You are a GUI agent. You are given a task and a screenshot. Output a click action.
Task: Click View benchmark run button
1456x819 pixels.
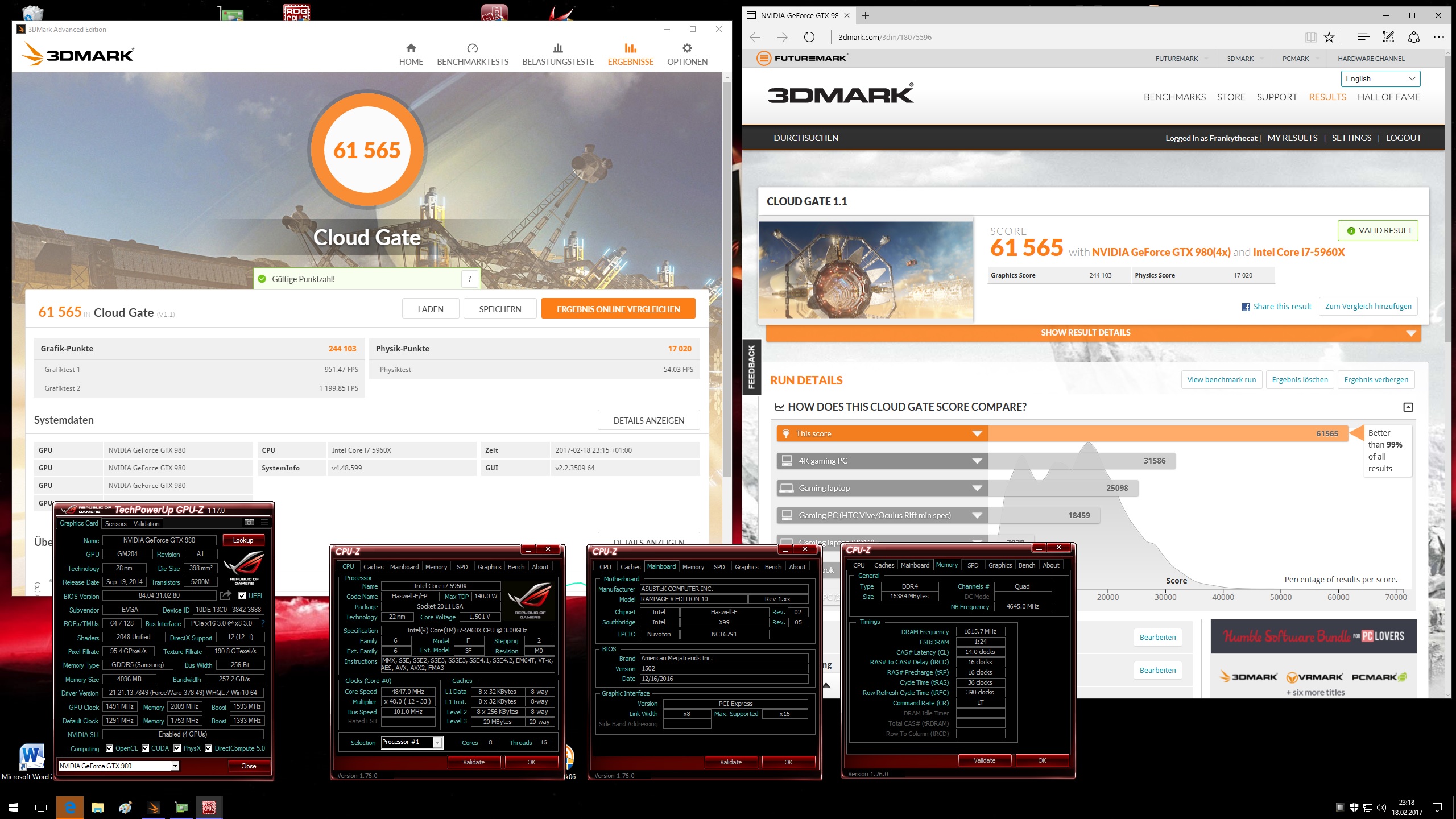[x=1221, y=380]
